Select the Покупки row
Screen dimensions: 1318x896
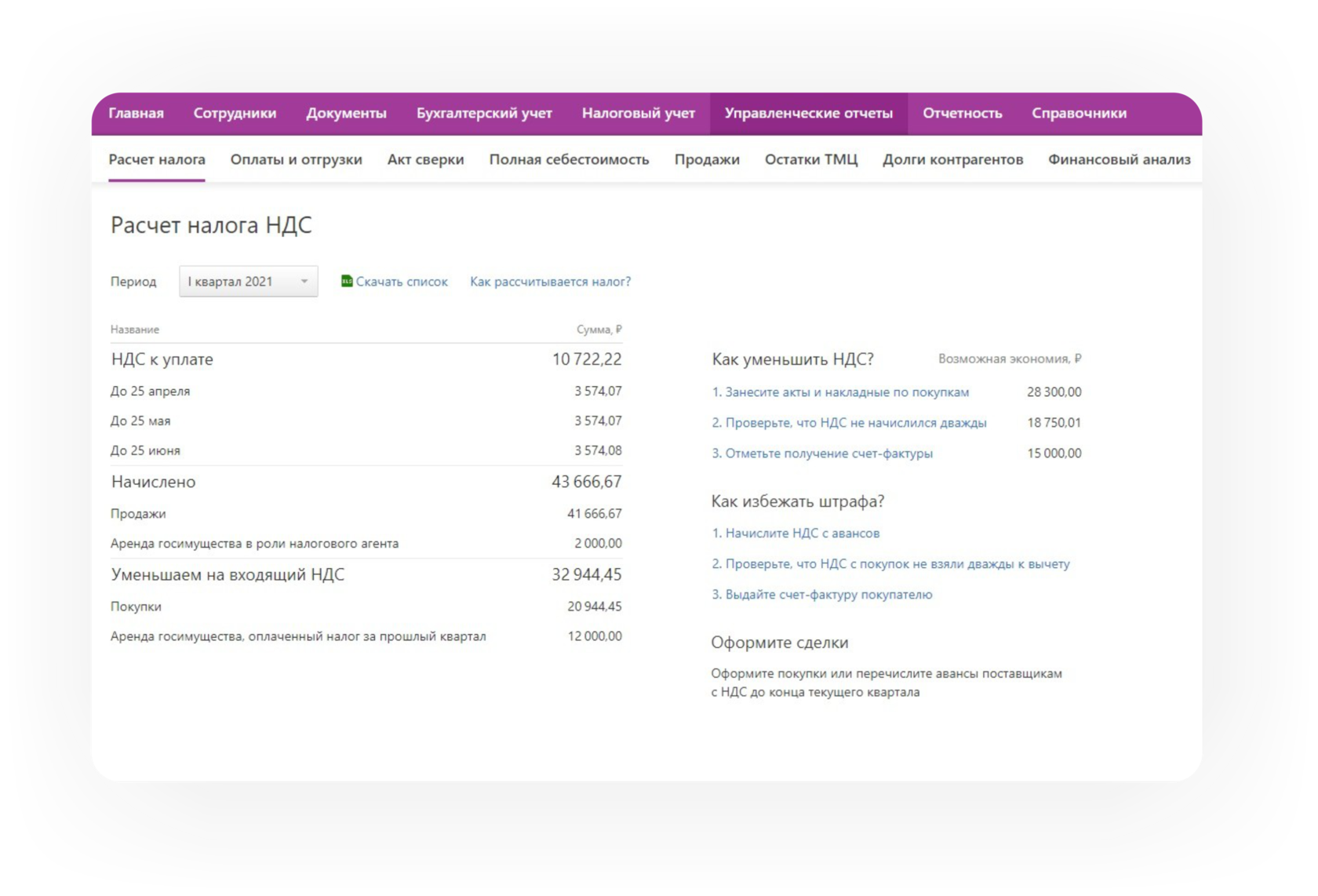pyautogui.click(x=366, y=606)
